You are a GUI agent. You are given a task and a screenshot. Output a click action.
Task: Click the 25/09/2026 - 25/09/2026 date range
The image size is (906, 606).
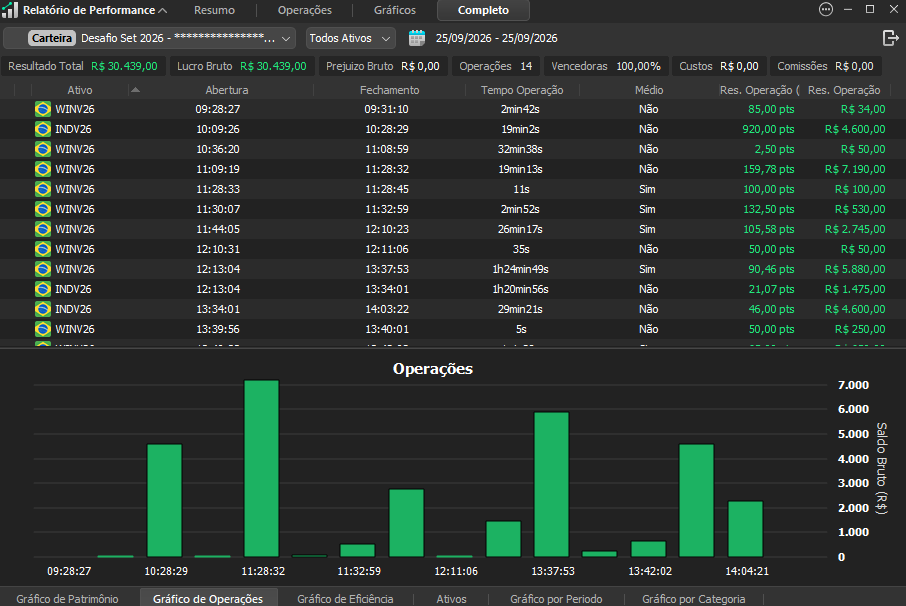point(496,38)
